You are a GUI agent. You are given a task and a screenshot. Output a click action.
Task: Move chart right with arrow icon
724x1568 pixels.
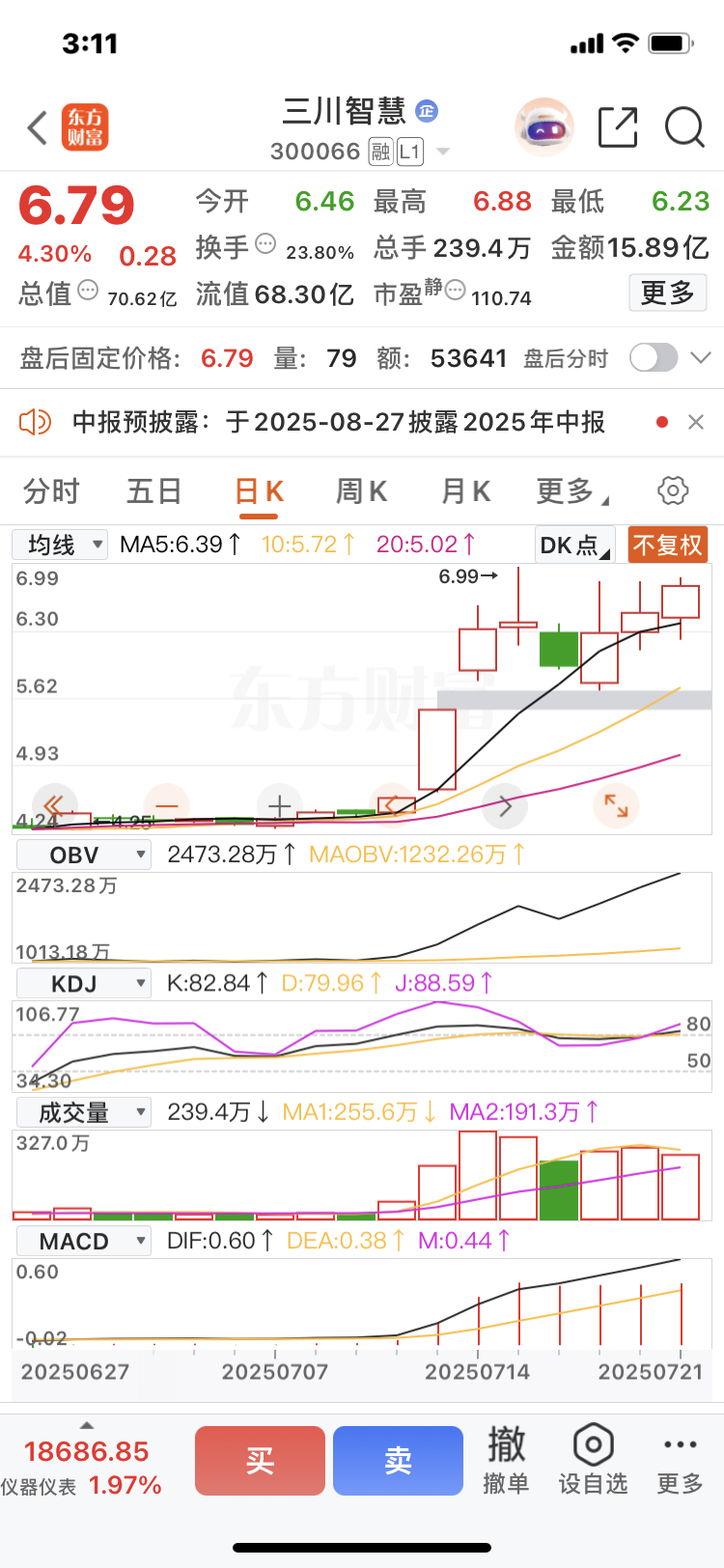[505, 805]
